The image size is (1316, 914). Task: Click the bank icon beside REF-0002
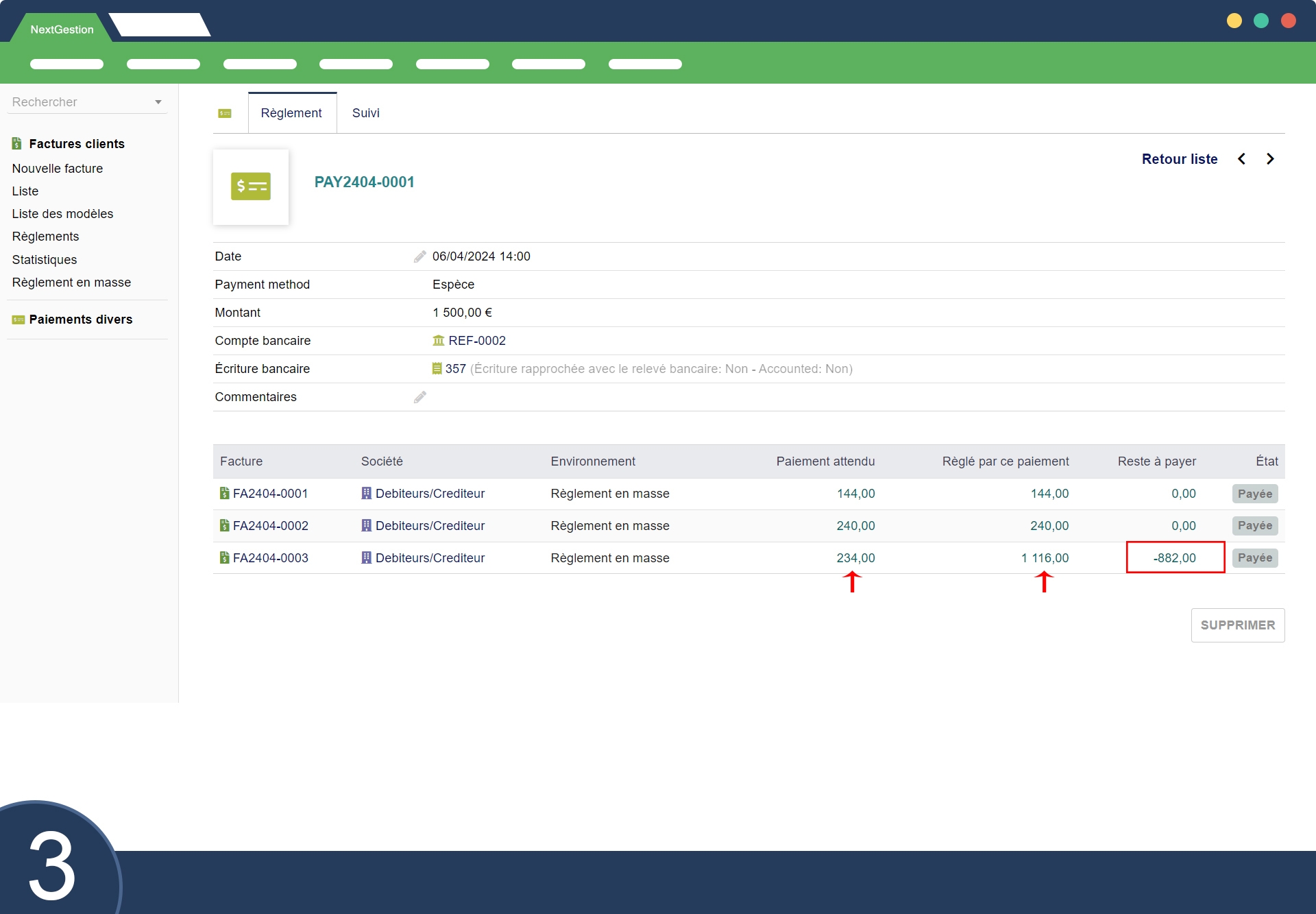pos(439,341)
